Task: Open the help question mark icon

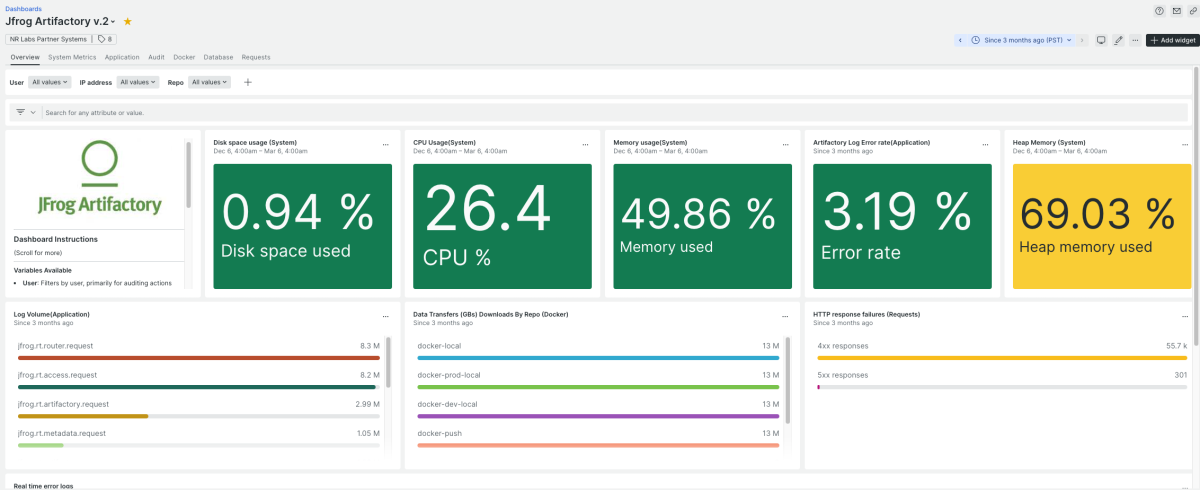Action: [1159, 10]
